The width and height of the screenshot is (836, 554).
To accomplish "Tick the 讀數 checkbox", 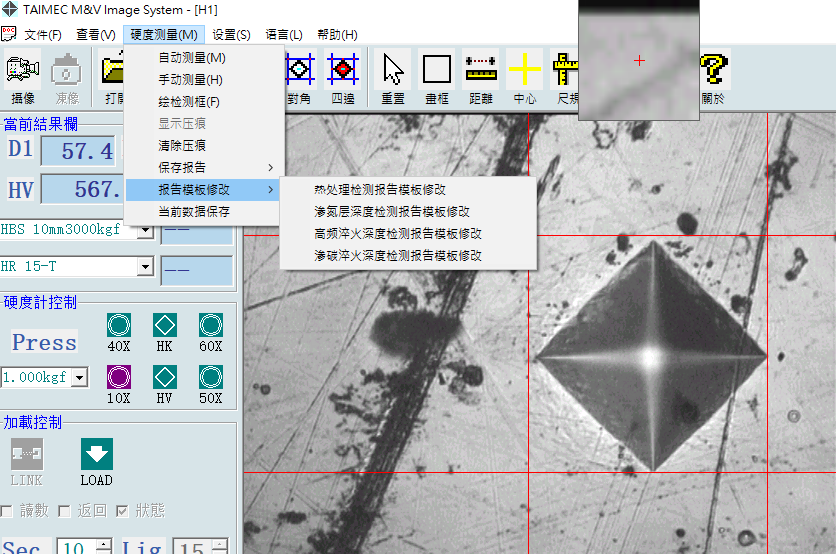I will 8,511.
